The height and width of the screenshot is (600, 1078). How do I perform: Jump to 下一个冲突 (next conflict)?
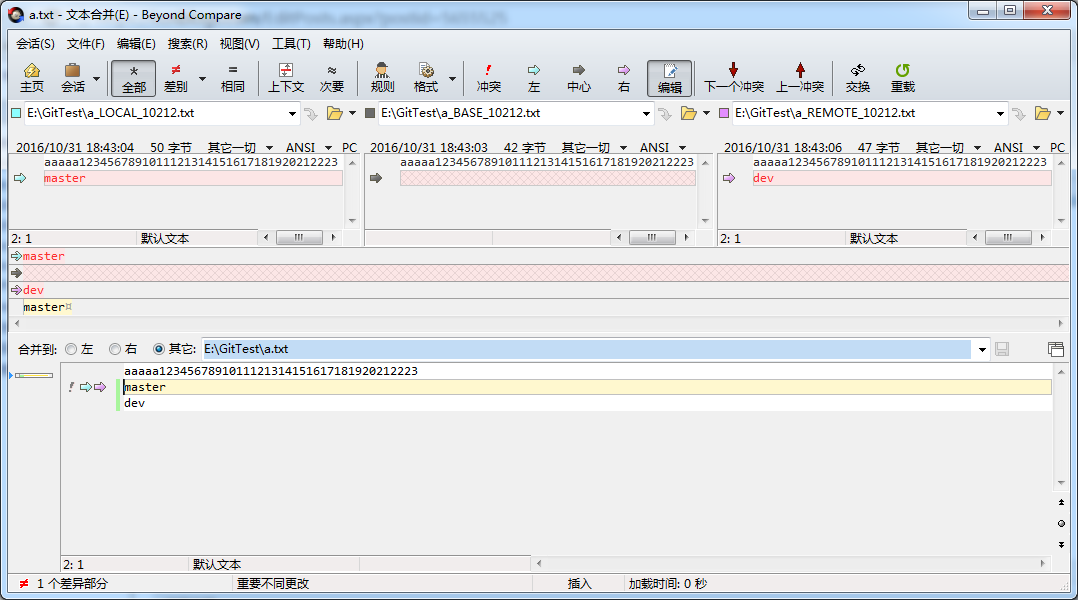click(x=733, y=77)
